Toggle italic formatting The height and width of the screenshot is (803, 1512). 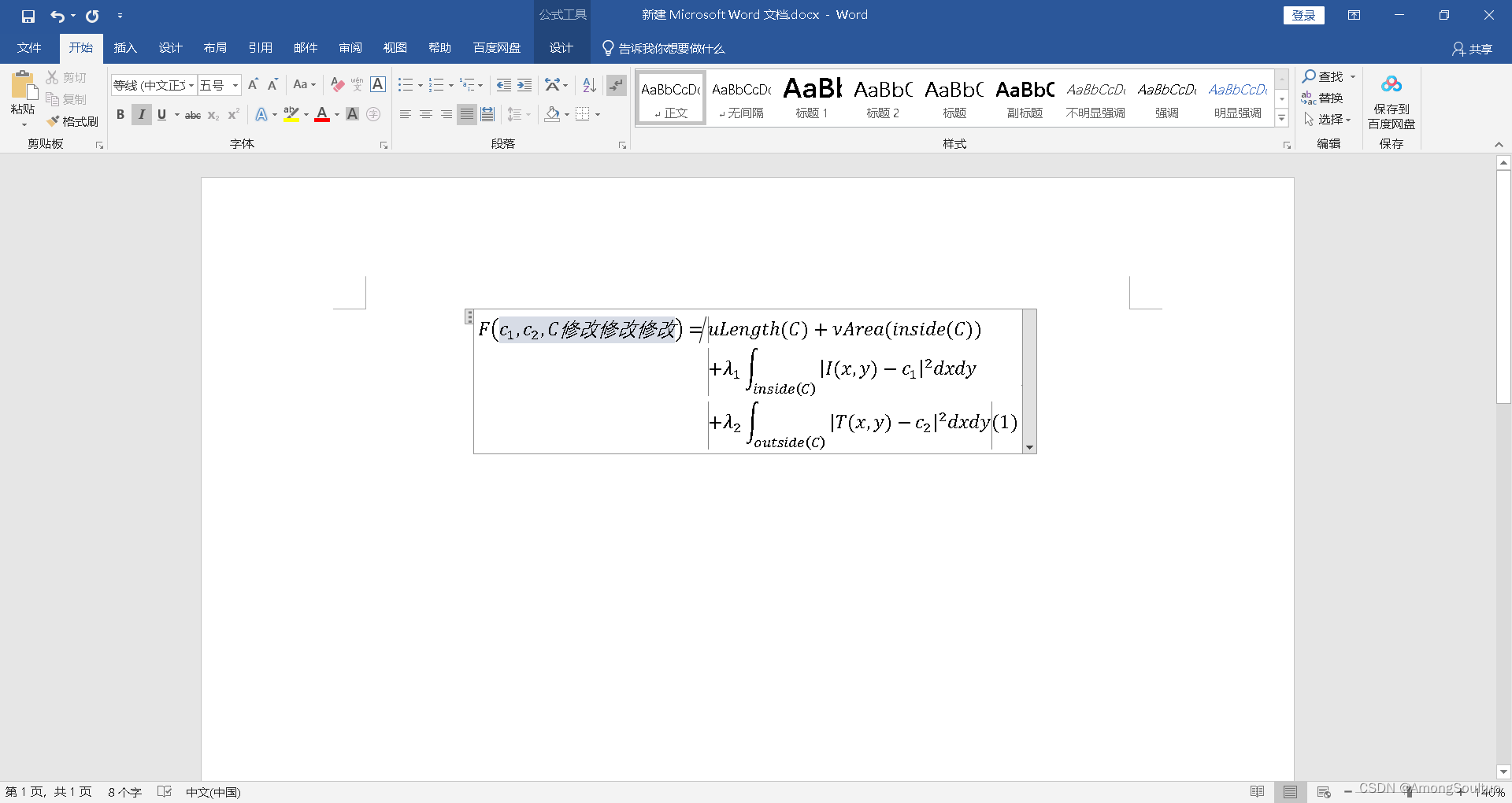[141, 114]
